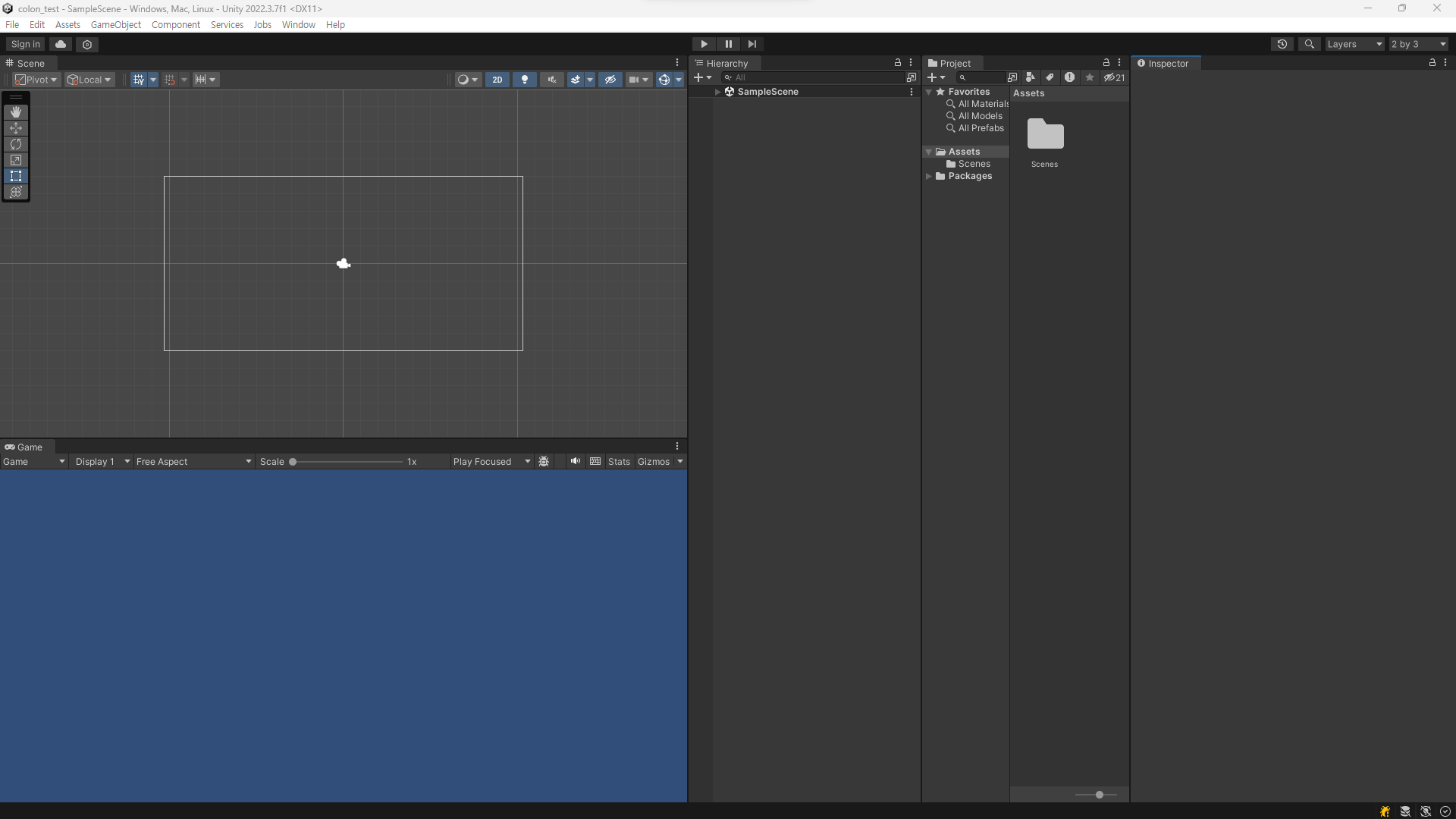Viewport: 1456px width, 819px height.
Task: Open the account settings gear icon
Action: pos(87,45)
